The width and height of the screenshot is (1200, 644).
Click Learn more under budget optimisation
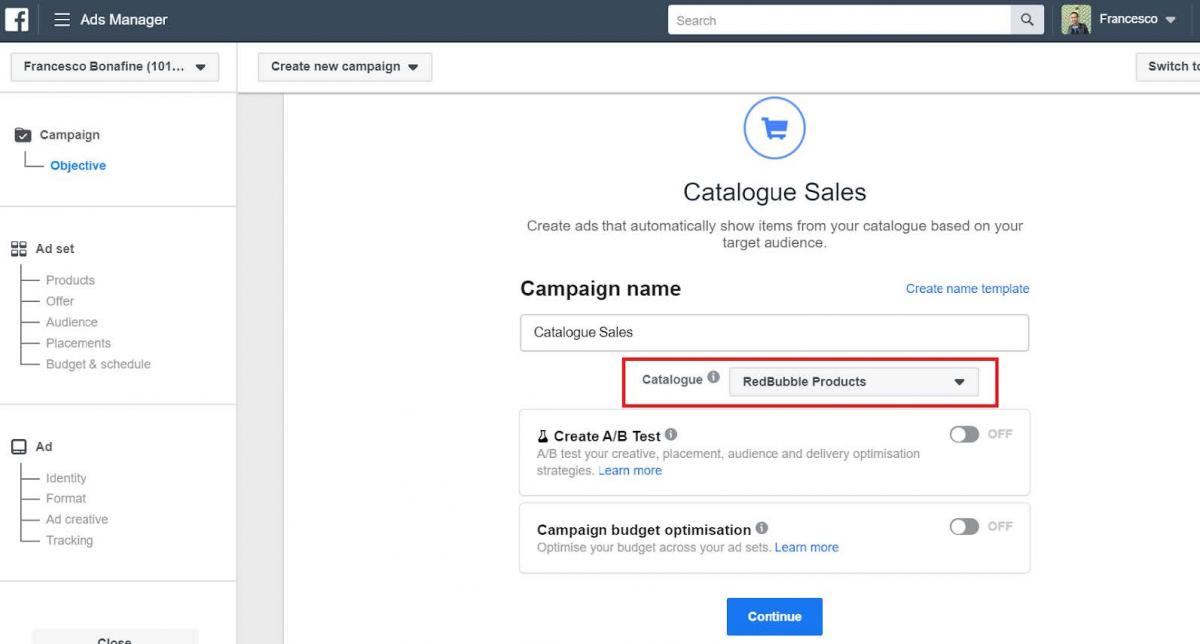click(x=807, y=547)
